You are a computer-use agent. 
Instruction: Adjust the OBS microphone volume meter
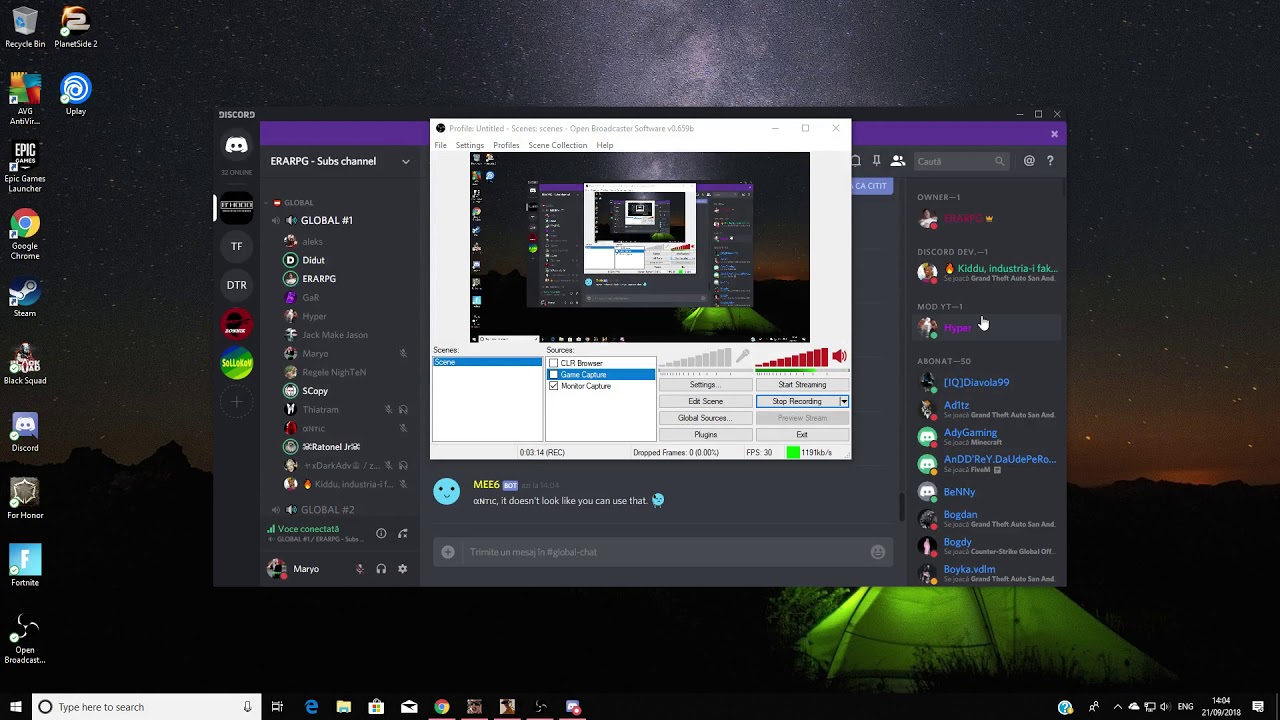pyautogui.click(x=695, y=358)
